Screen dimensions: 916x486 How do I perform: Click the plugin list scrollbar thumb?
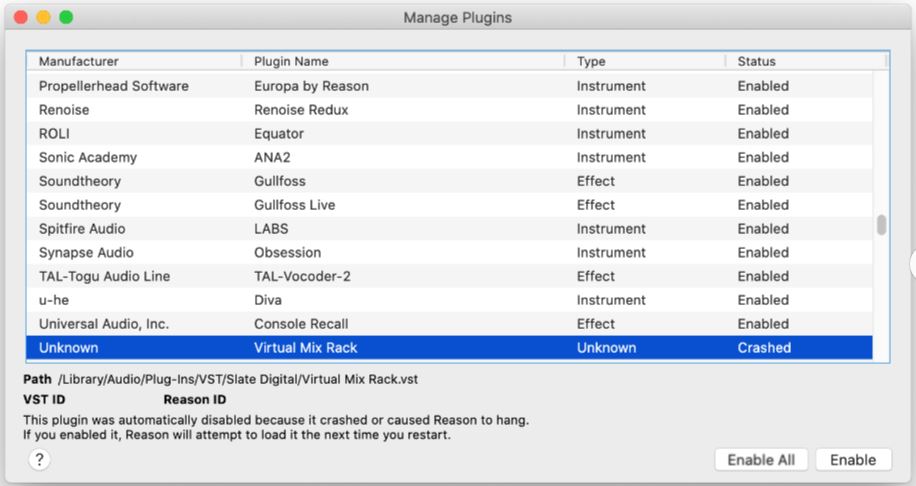coord(882,225)
